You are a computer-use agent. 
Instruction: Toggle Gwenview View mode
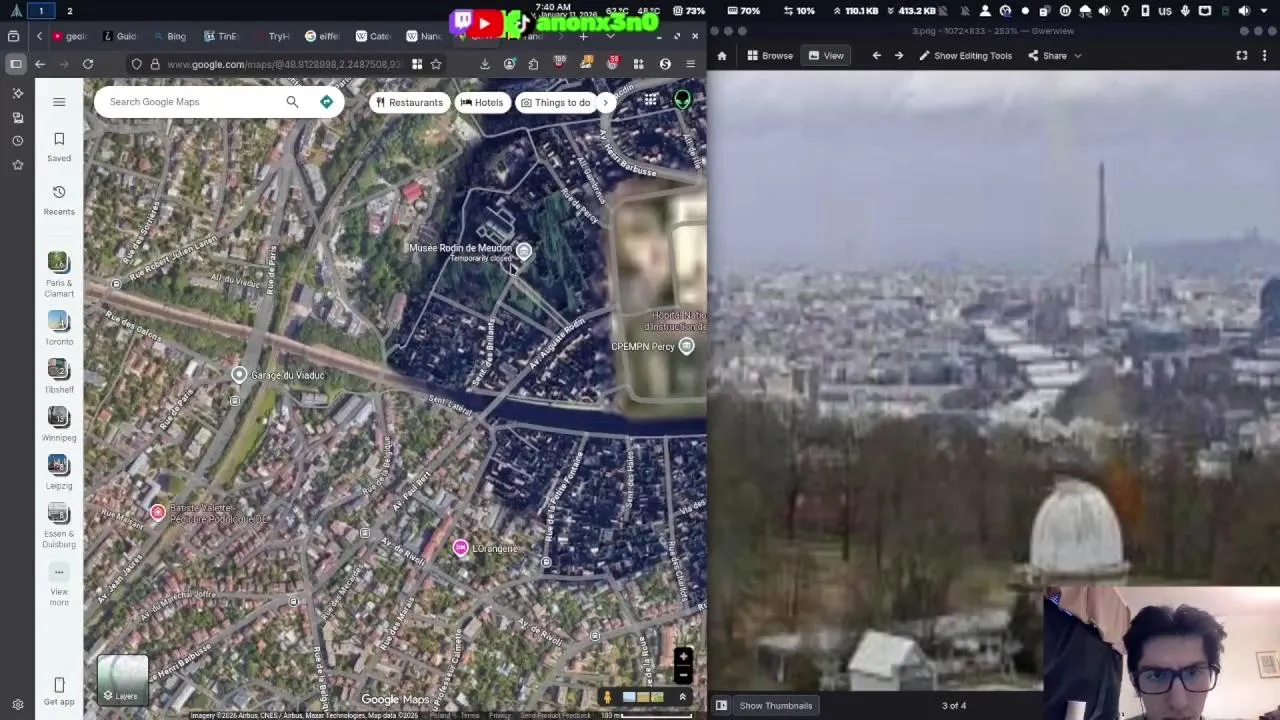click(826, 56)
